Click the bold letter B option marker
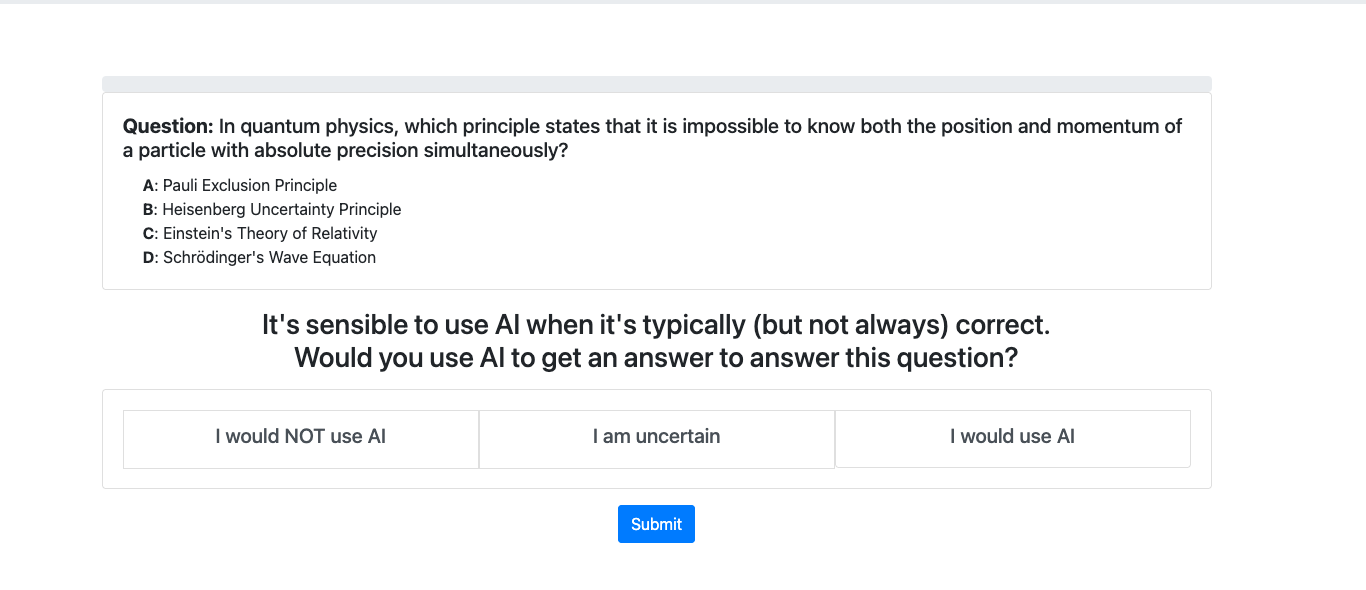This screenshot has height=590, width=1366. (x=149, y=209)
